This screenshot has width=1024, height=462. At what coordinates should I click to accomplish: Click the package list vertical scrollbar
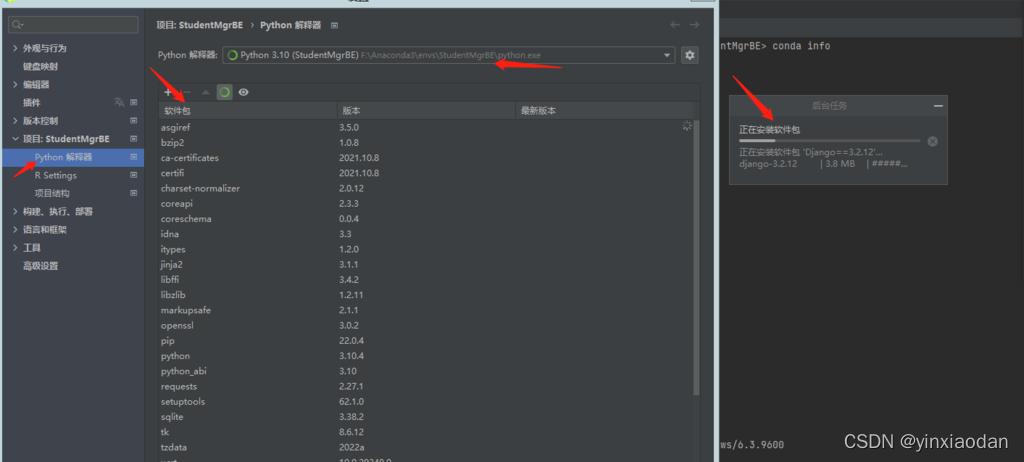click(696, 257)
